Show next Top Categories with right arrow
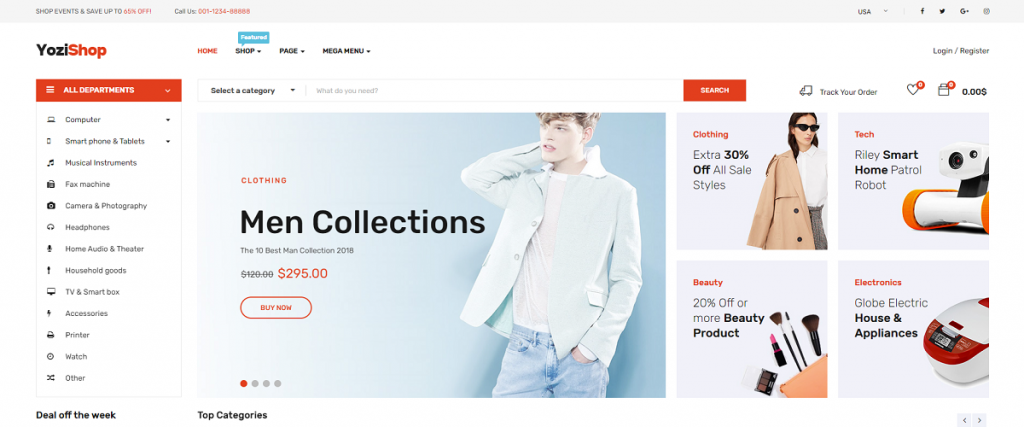The image size is (1024, 427). [979, 420]
